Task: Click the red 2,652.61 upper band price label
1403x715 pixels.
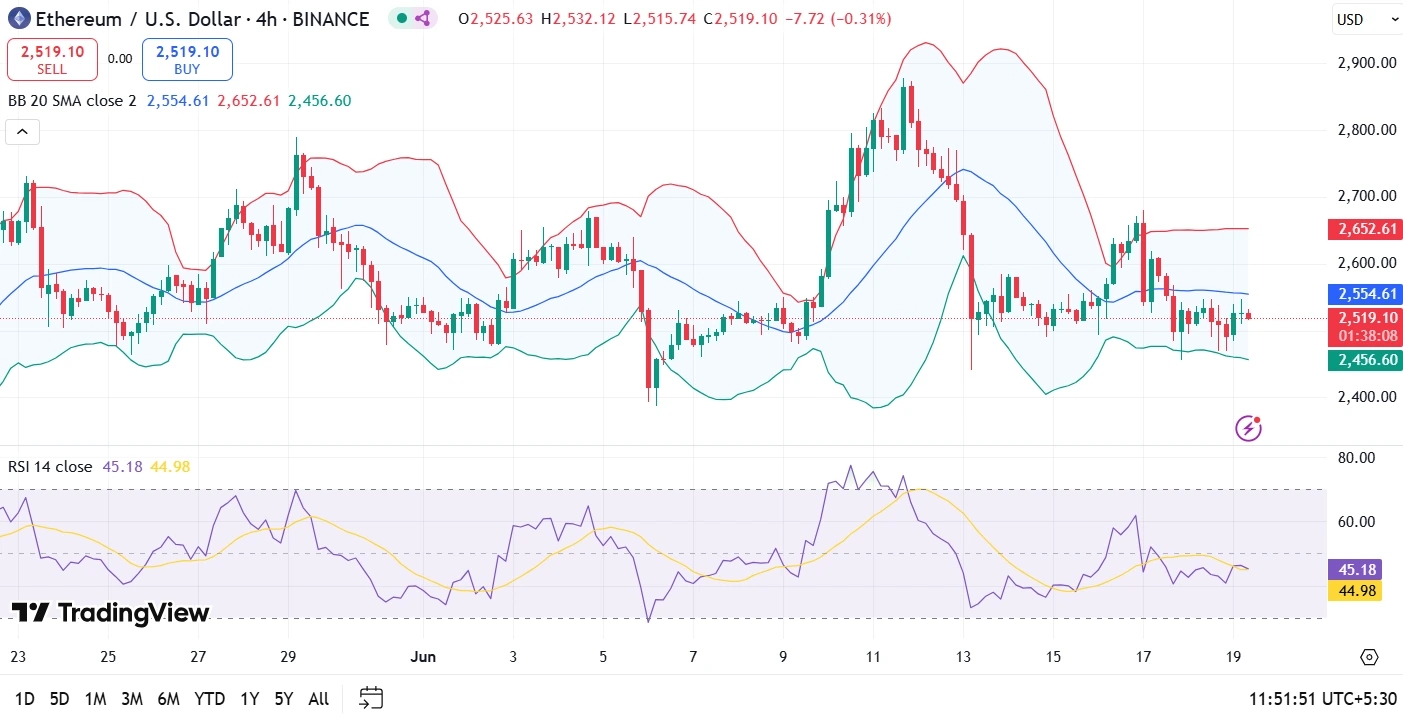Action: click(1363, 229)
